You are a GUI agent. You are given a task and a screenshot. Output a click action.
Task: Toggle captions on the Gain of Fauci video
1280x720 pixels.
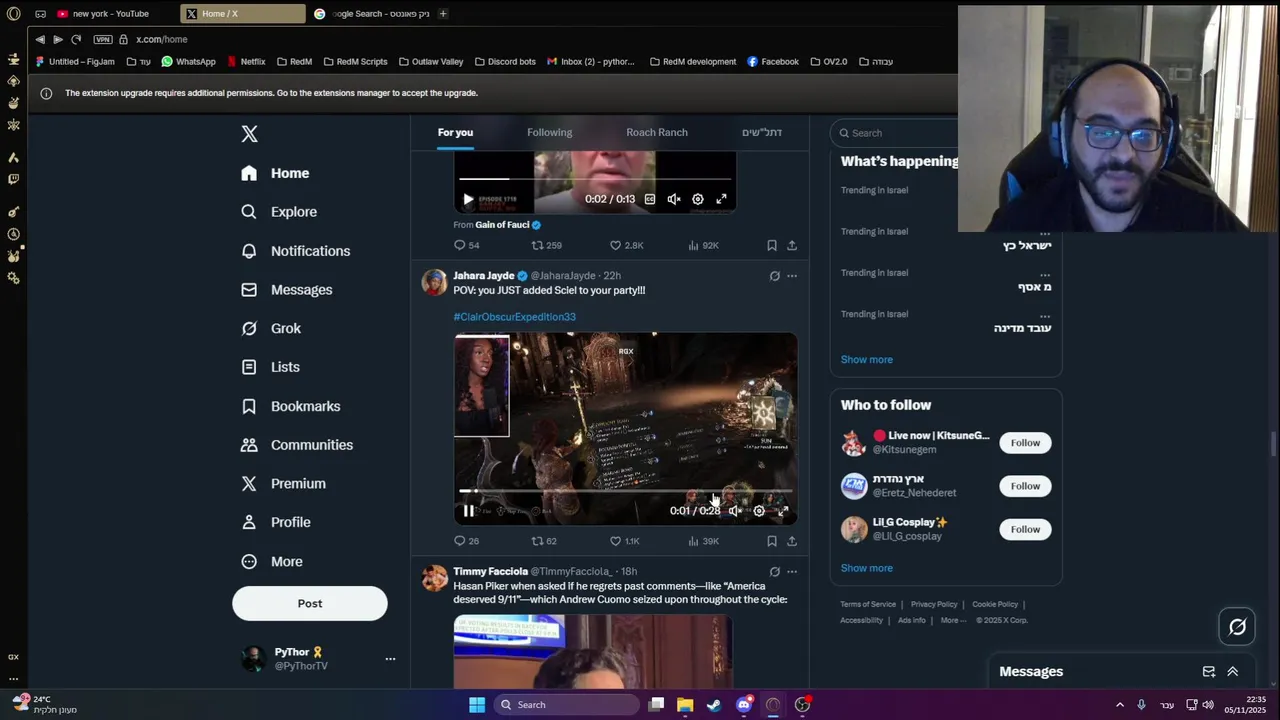click(x=650, y=199)
